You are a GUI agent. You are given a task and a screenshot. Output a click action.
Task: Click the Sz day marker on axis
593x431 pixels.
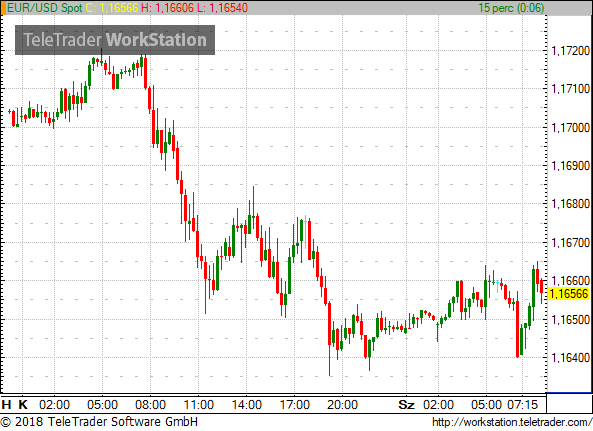(x=407, y=405)
